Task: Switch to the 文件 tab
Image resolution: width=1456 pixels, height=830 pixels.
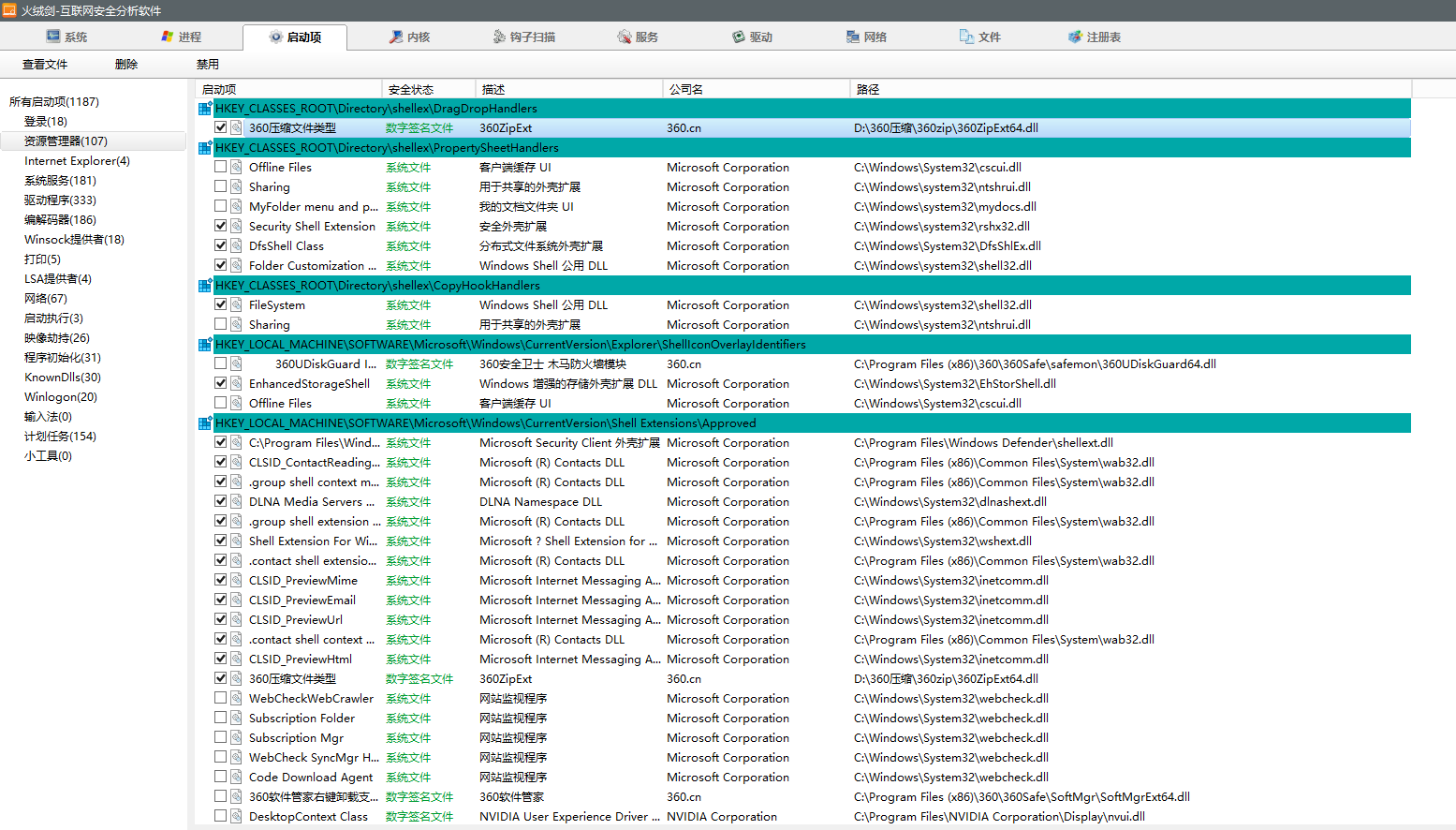Action: (979, 37)
